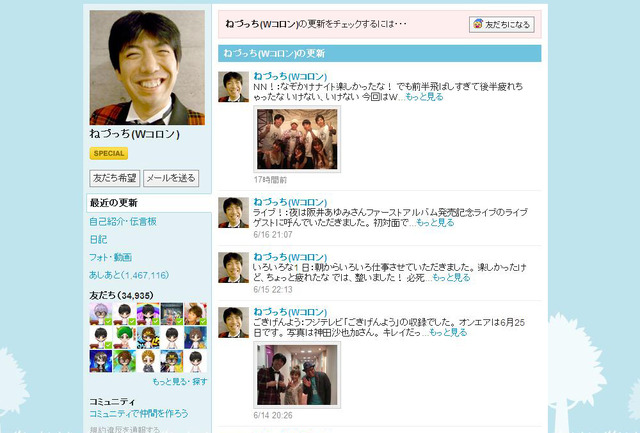
Task: Open the large profile photo
Action: pyautogui.click(x=147, y=67)
